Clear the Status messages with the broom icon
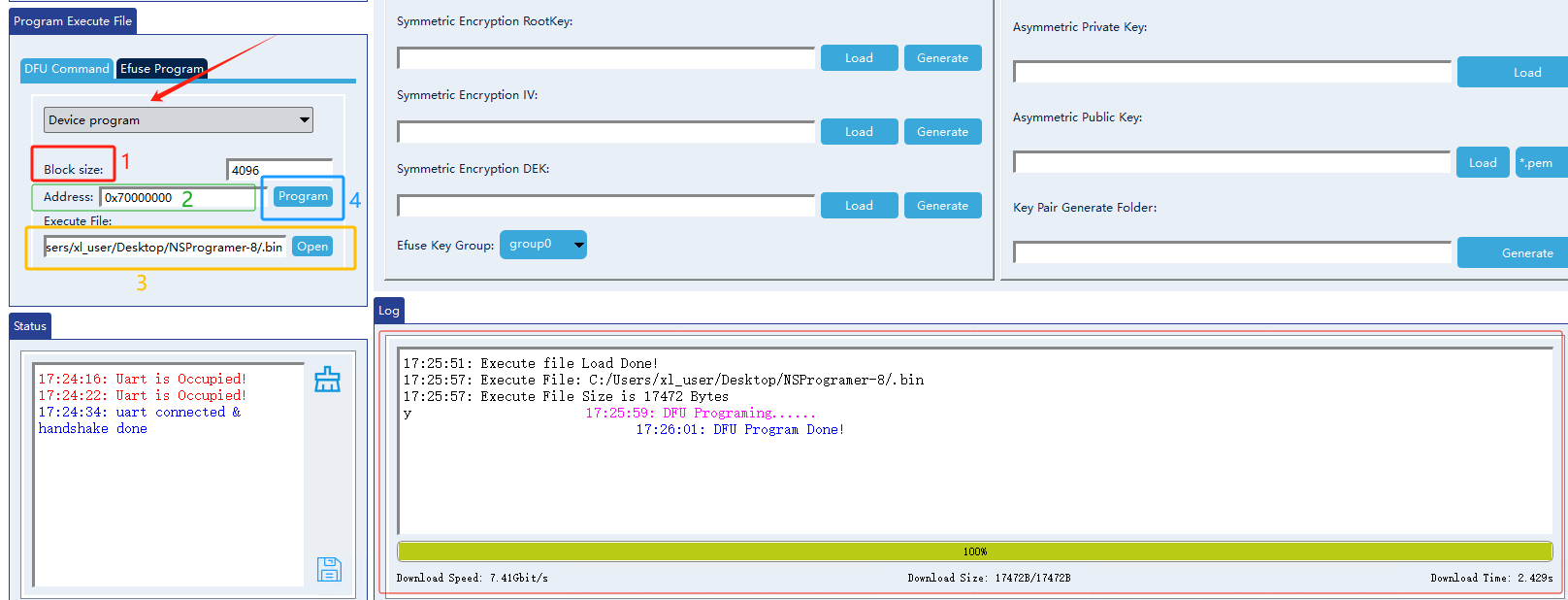This screenshot has width=1568, height=600. pos(327,379)
